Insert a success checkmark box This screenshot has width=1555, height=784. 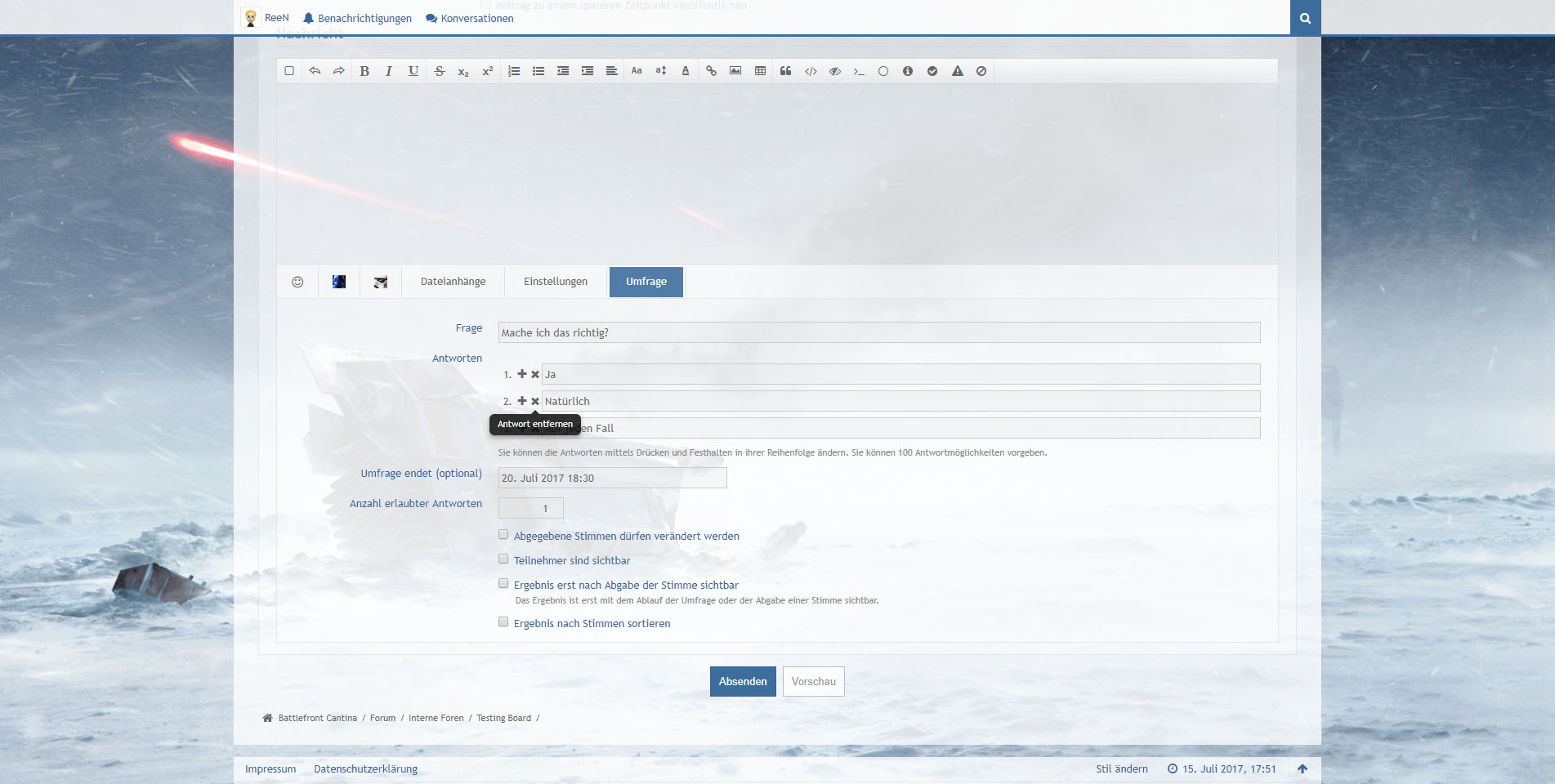tap(932, 71)
